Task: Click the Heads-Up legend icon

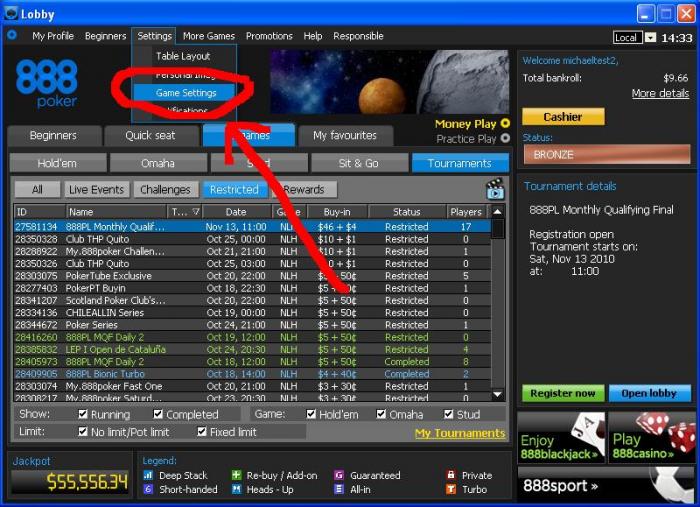Action: pyautogui.click(x=236, y=489)
